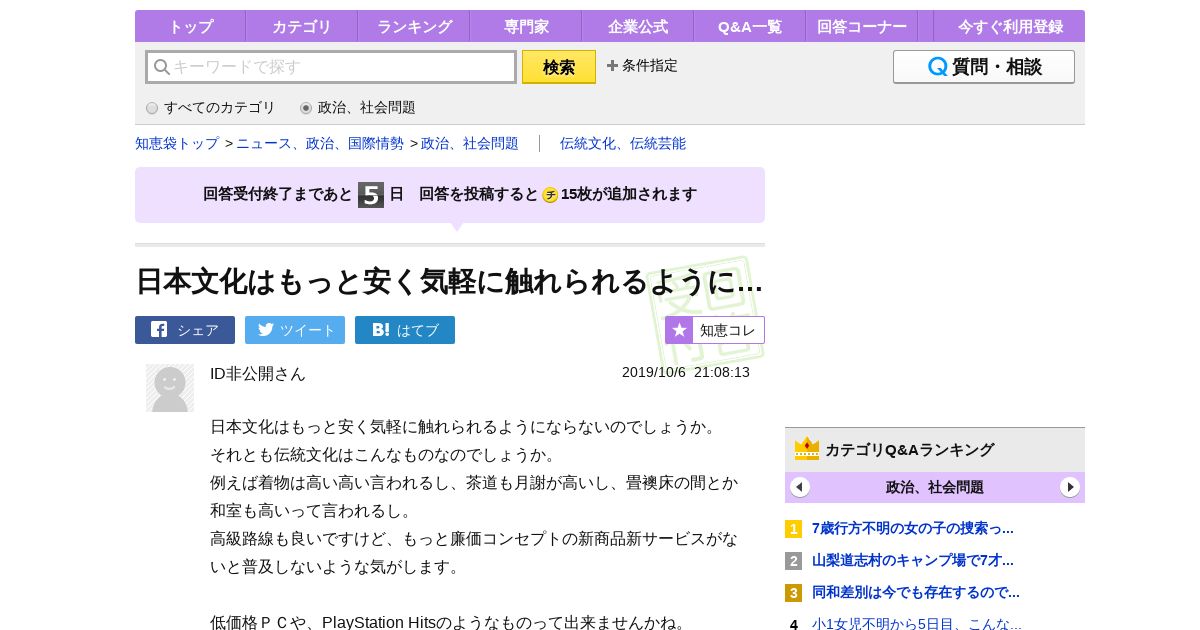Viewport: 1200px width, 630px height.
Task: Bookmark with the はてブ button
Action: tap(405, 330)
